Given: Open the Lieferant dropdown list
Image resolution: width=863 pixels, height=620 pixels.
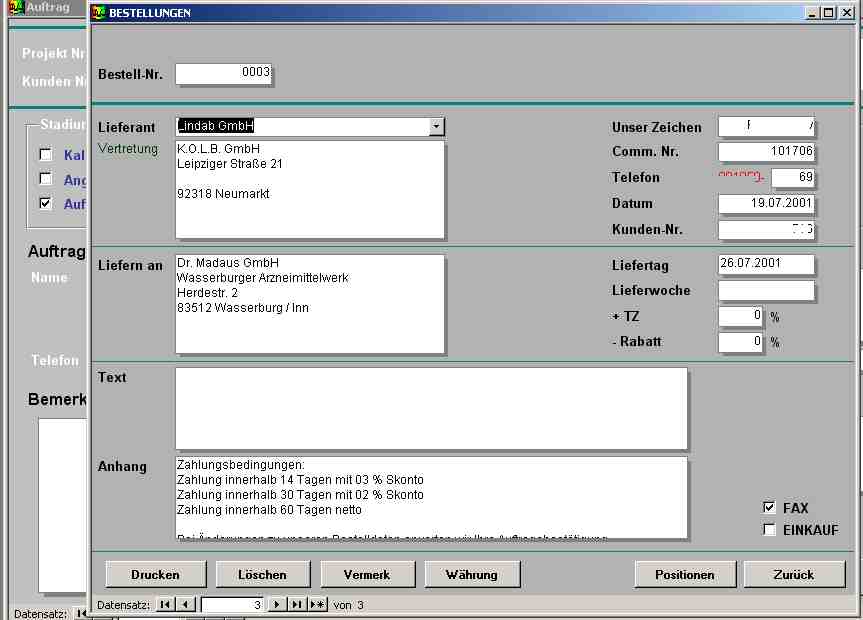Looking at the screenshot, I should pyautogui.click(x=436, y=127).
